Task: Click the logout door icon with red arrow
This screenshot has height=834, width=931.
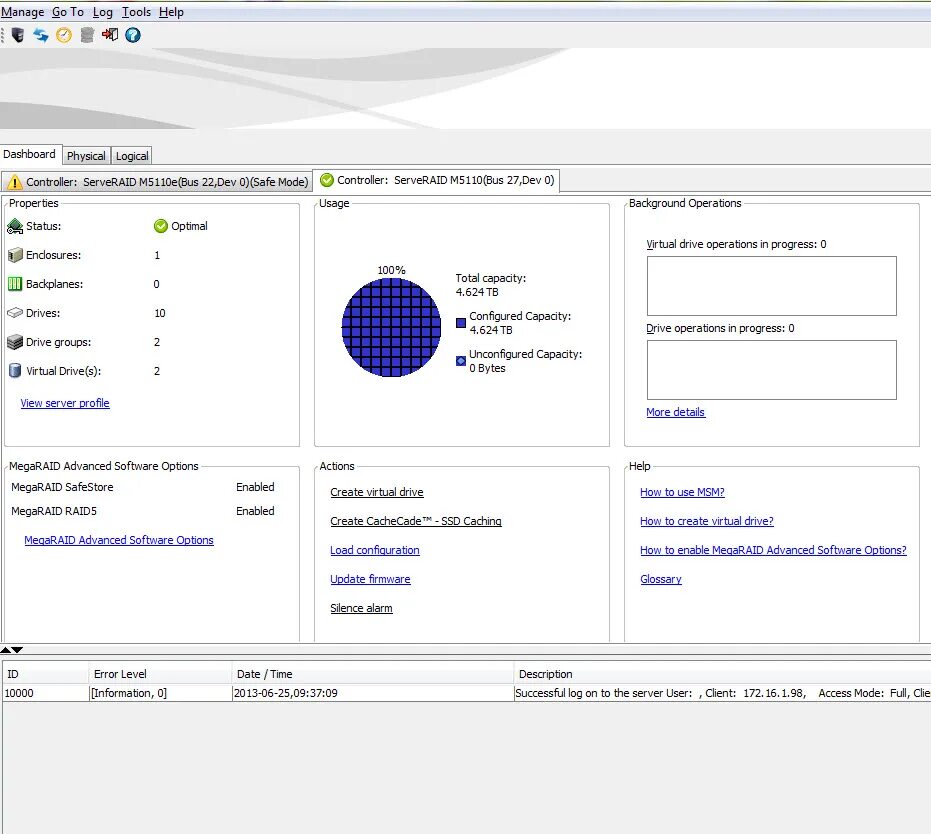Action: pyautogui.click(x=110, y=35)
